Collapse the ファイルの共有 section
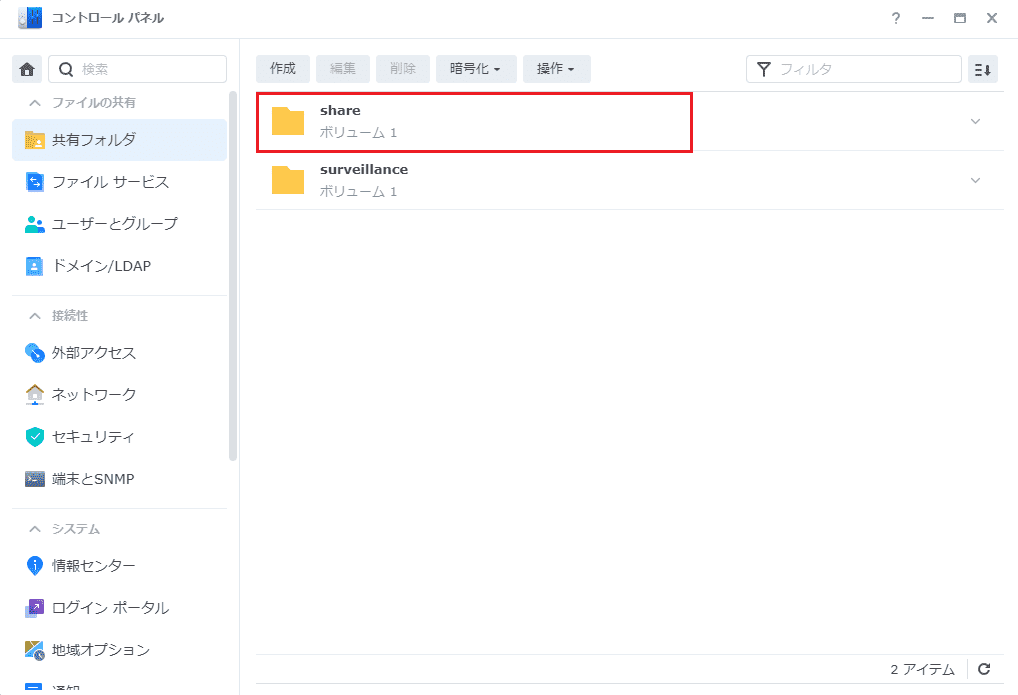1018x695 pixels. click(35, 103)
